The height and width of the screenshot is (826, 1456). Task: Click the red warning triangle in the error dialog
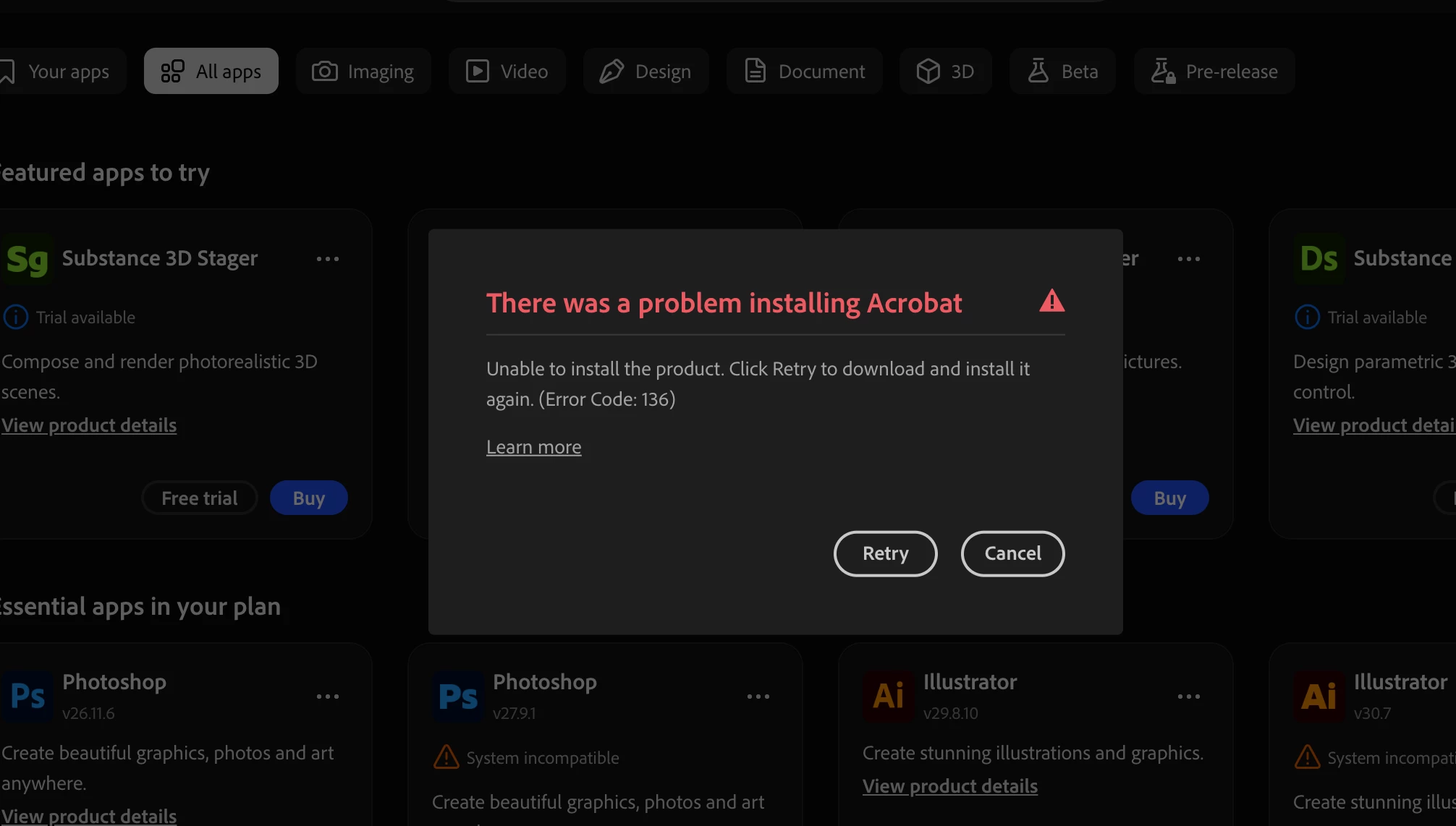coord(1051,301)
